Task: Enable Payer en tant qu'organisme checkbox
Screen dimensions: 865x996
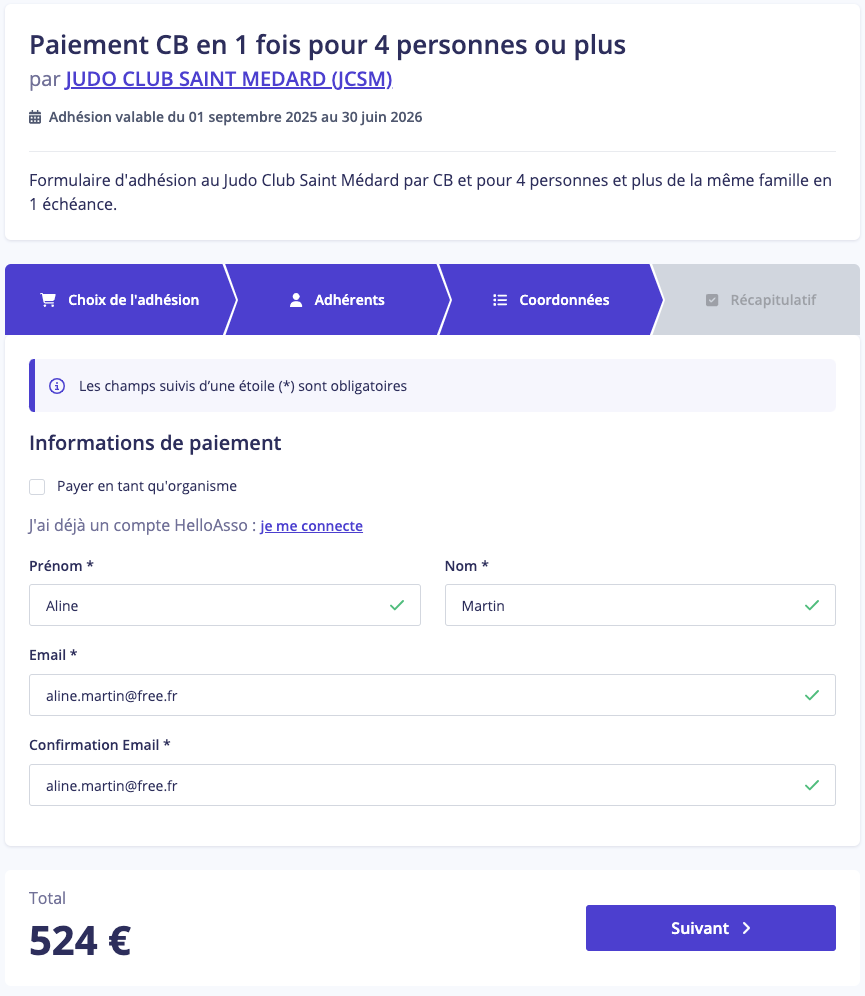Action: pos(37,487)
